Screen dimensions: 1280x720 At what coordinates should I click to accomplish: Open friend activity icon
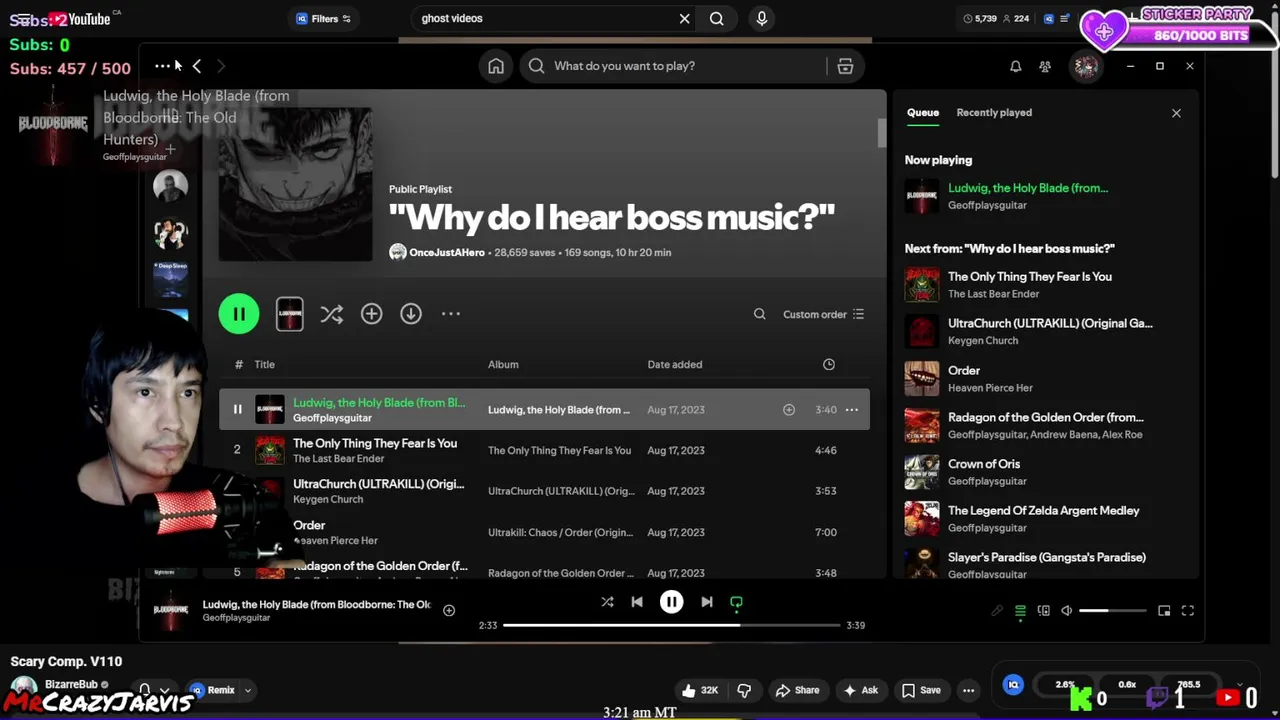point(1045,66)
